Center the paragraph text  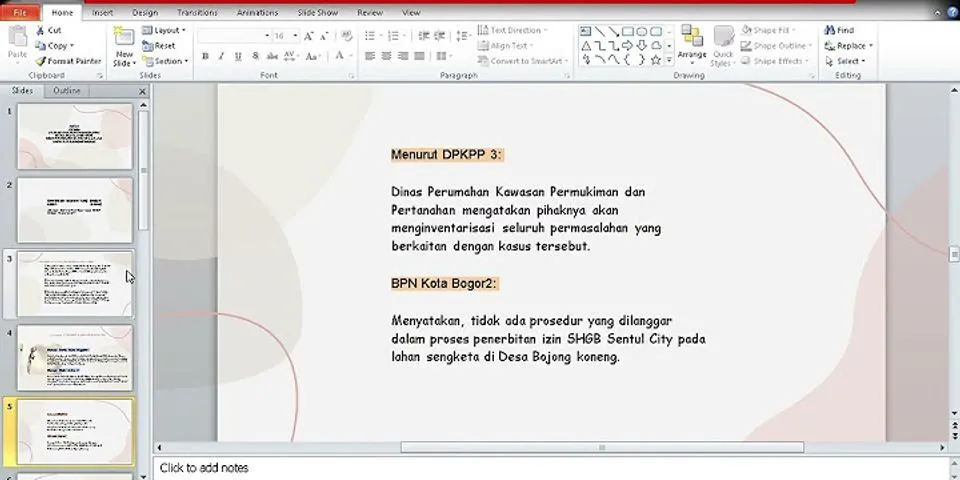[386, 56]
